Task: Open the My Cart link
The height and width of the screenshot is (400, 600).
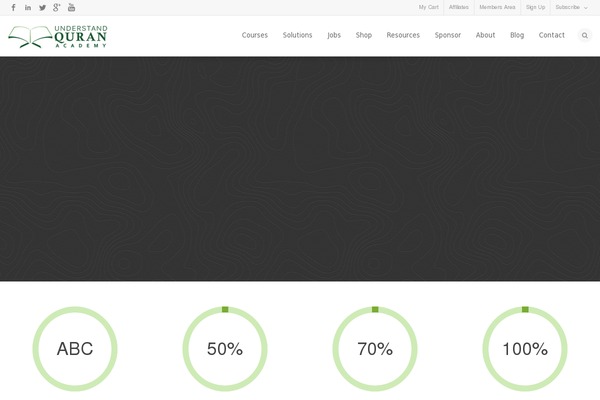Action: (429, 7)
